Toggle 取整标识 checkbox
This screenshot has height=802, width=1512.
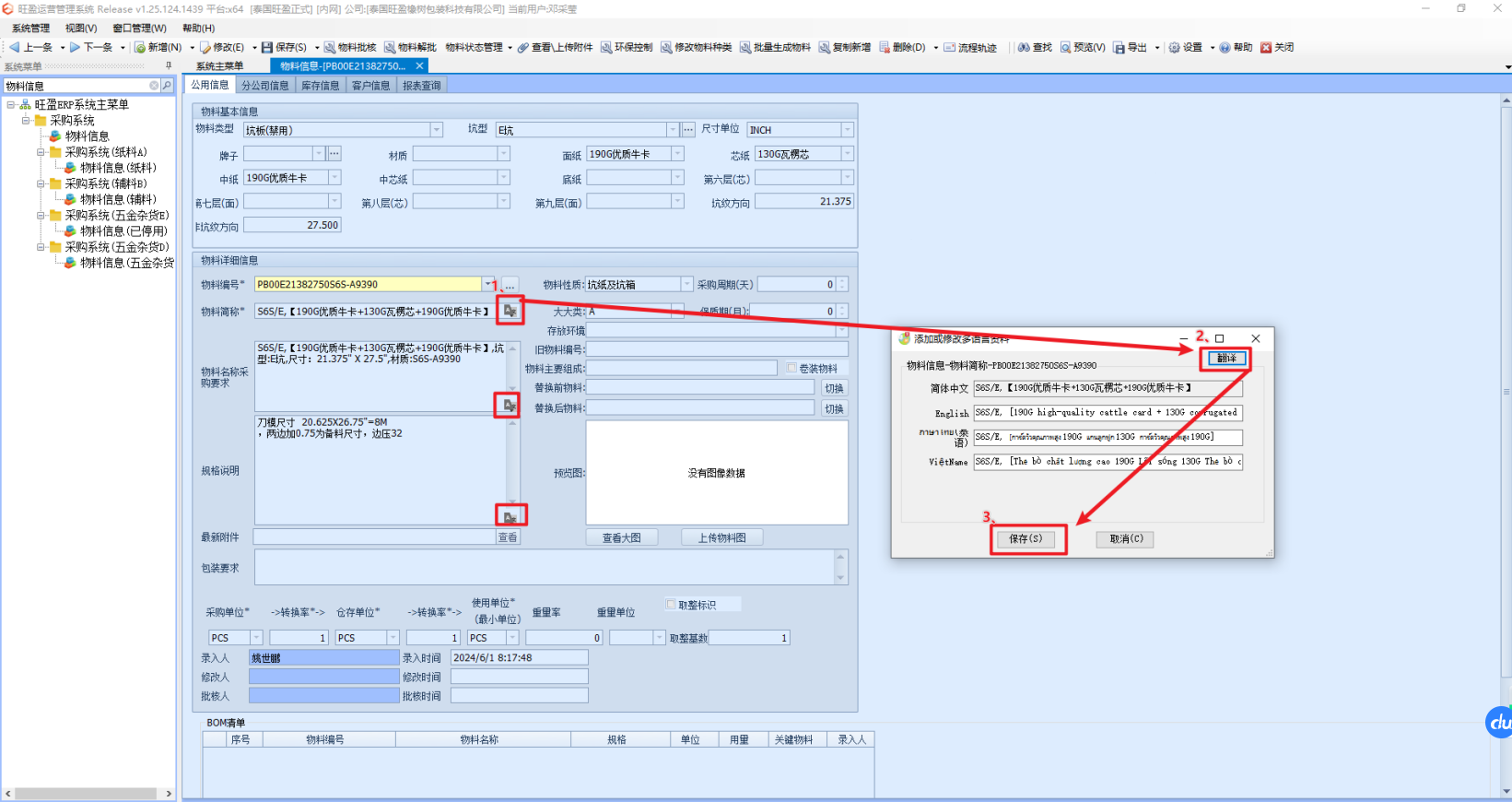coord(671,605)
